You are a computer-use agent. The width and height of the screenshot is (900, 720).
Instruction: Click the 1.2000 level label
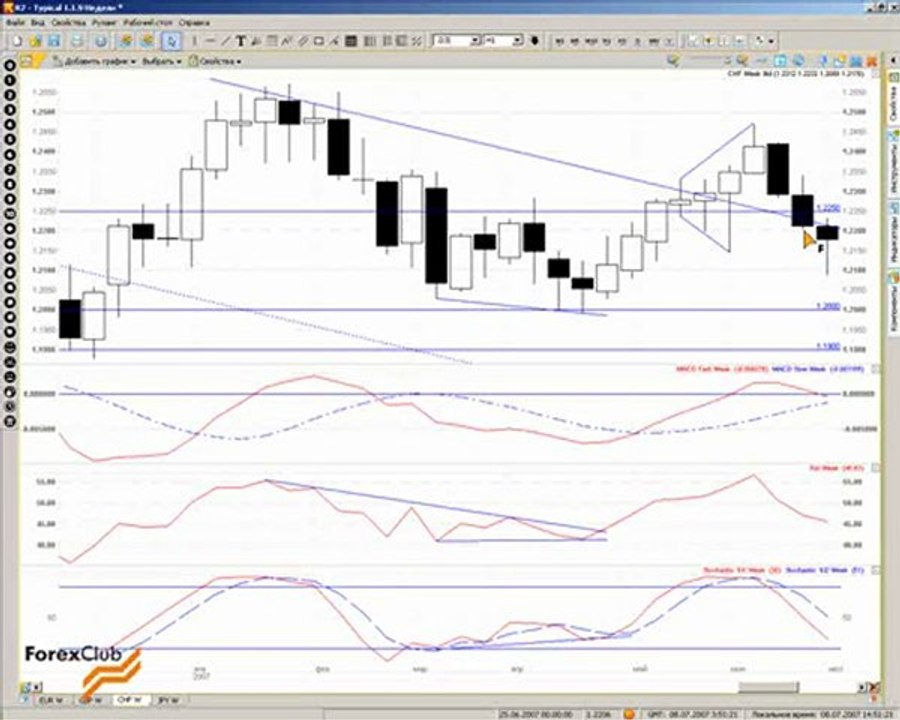pos(828,306)
